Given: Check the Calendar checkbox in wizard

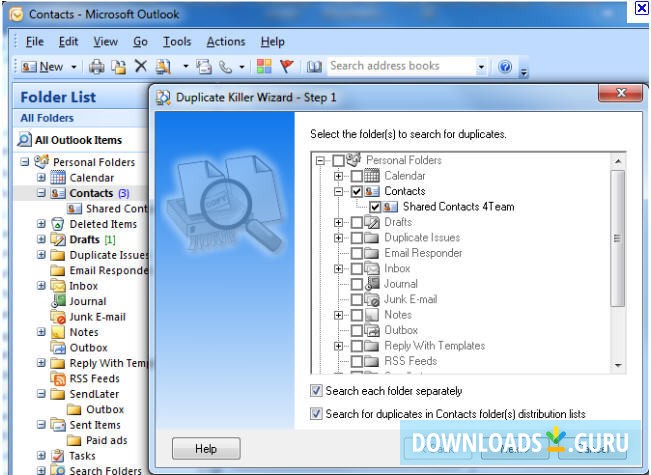Looking at the screenshot, I should (x=357, y=176).
